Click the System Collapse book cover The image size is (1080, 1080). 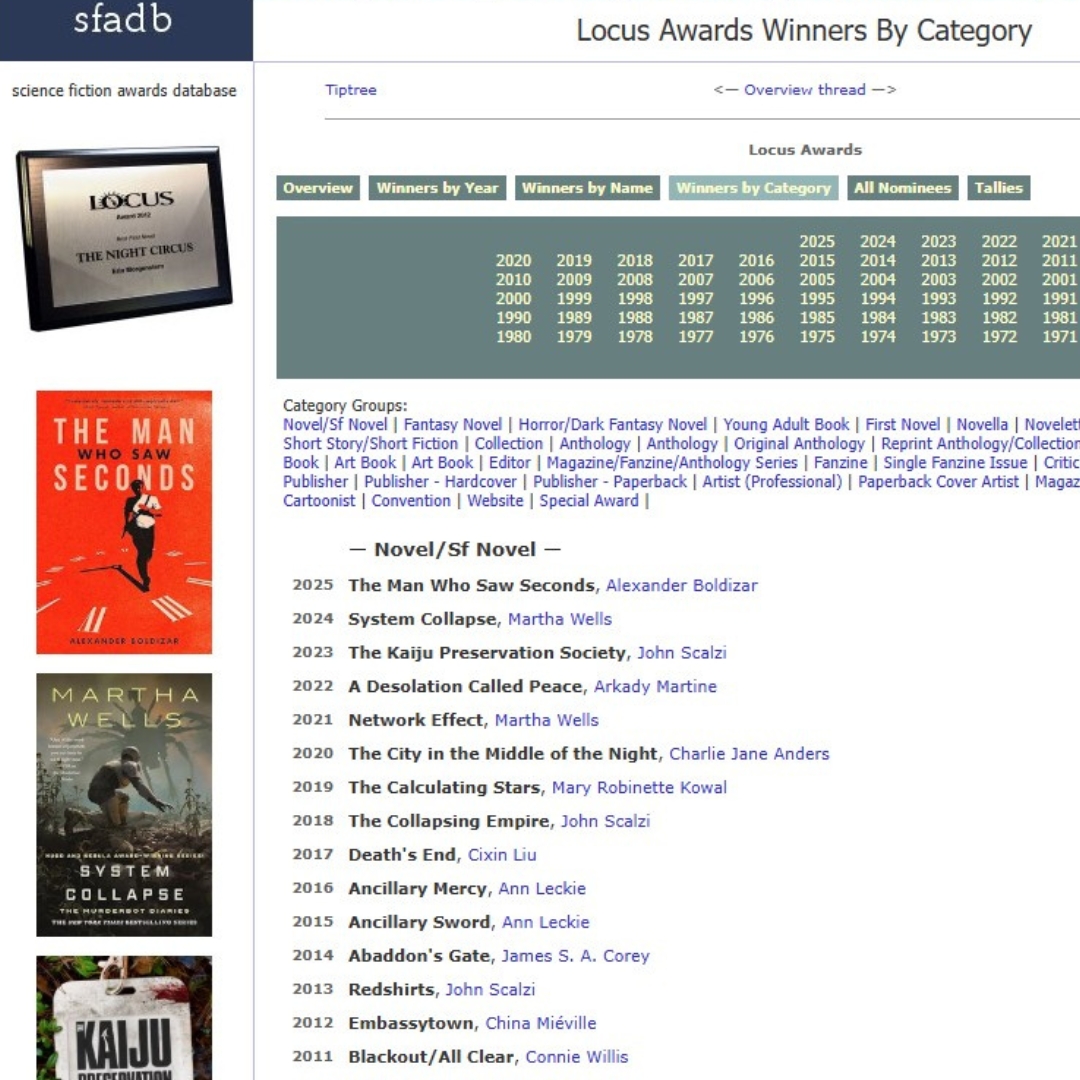124,804
